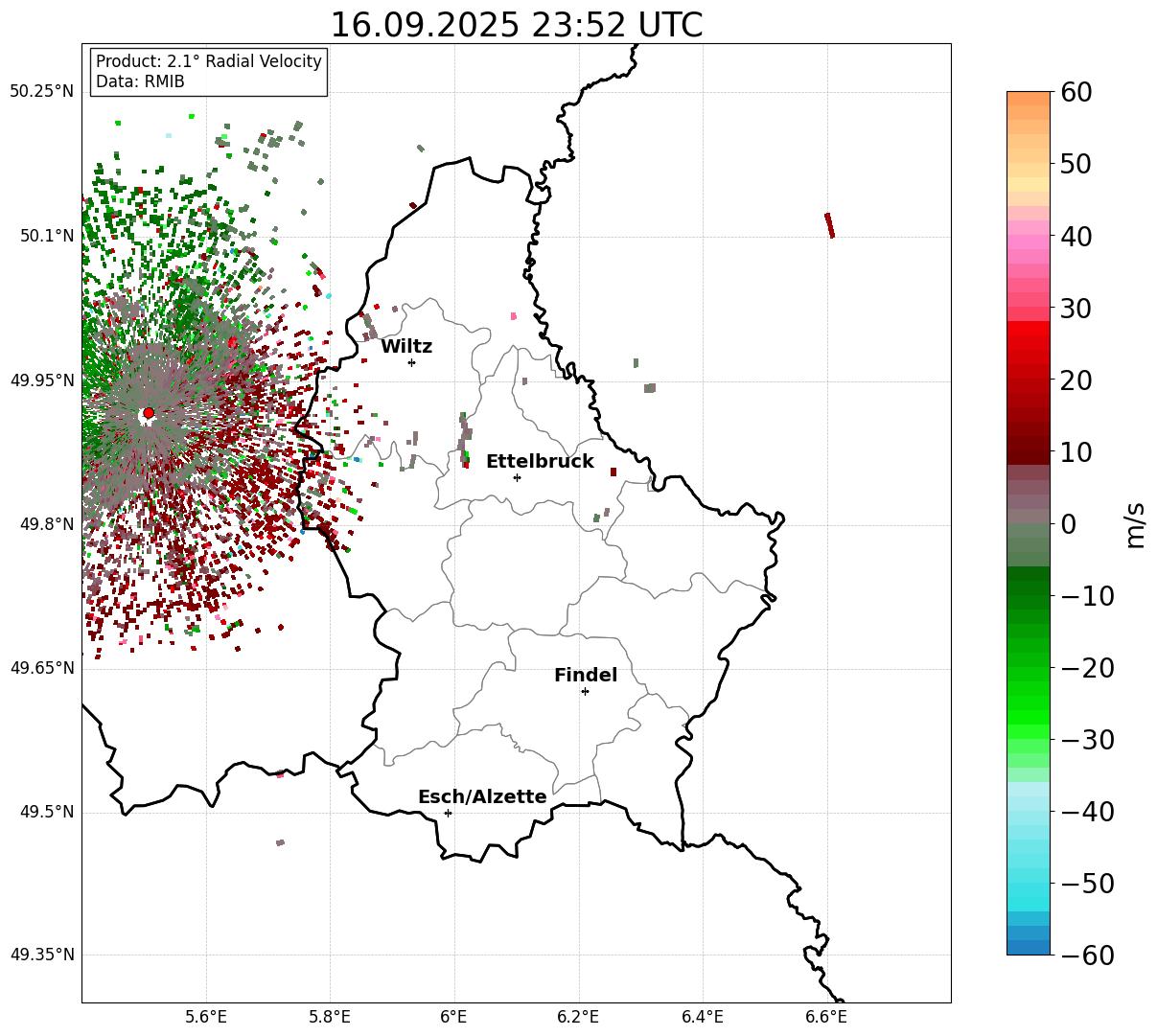Select the Ettelbruck city label
Image resolution: width=1157 pixels, height=1036 pixels.
tap(540, 462)
